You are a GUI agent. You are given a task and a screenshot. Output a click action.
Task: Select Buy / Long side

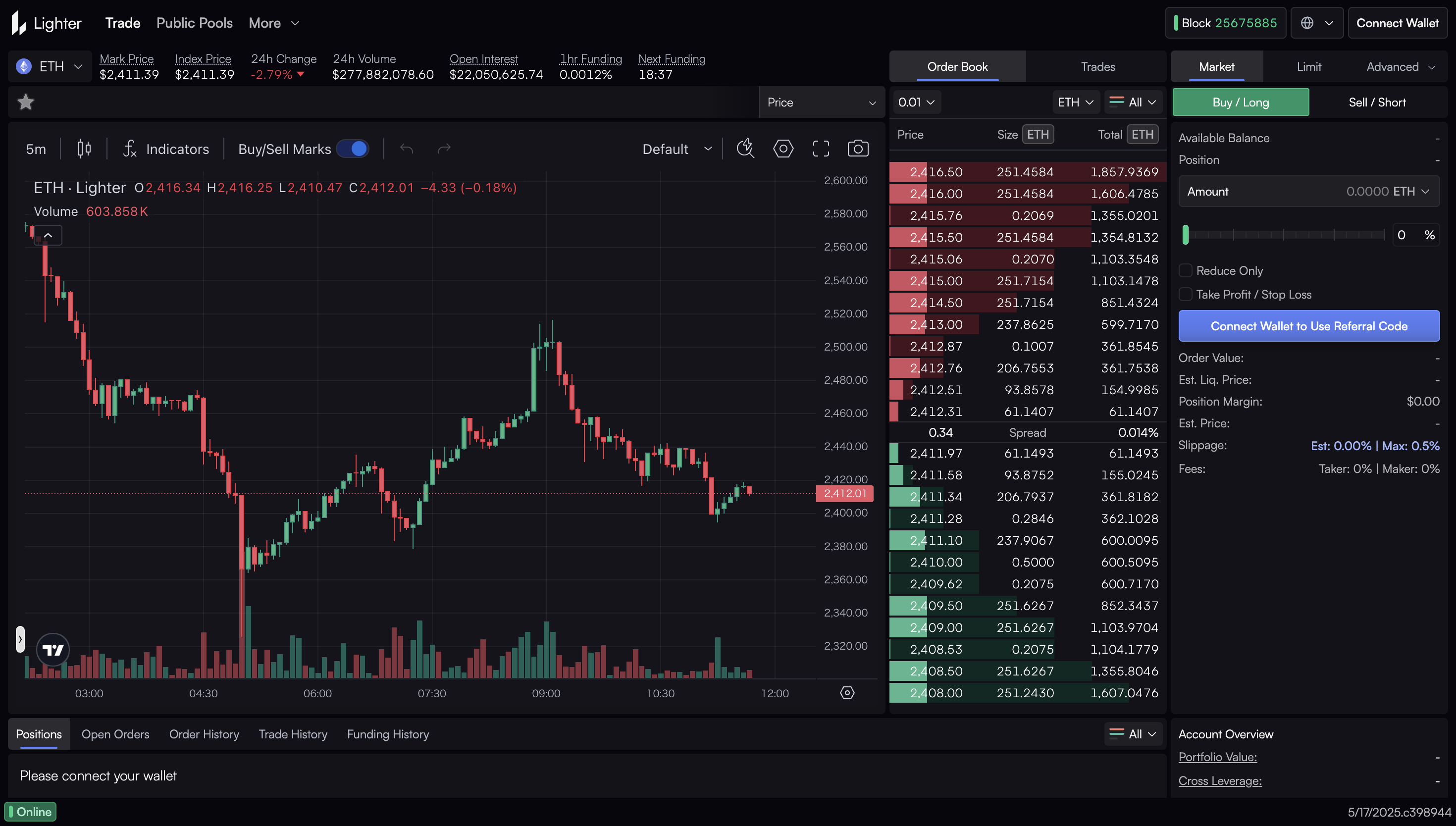[x=1241, y=102]
